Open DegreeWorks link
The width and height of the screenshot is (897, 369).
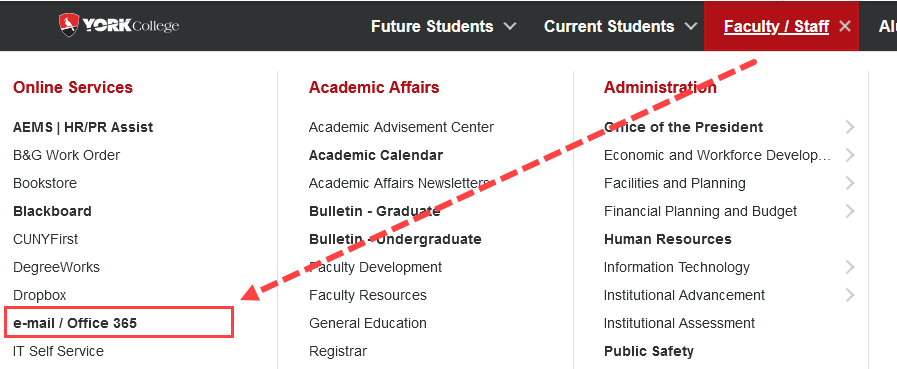tap(56, 267)
